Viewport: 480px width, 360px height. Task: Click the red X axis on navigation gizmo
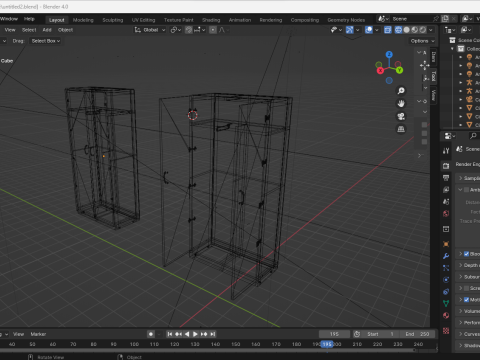380,71
